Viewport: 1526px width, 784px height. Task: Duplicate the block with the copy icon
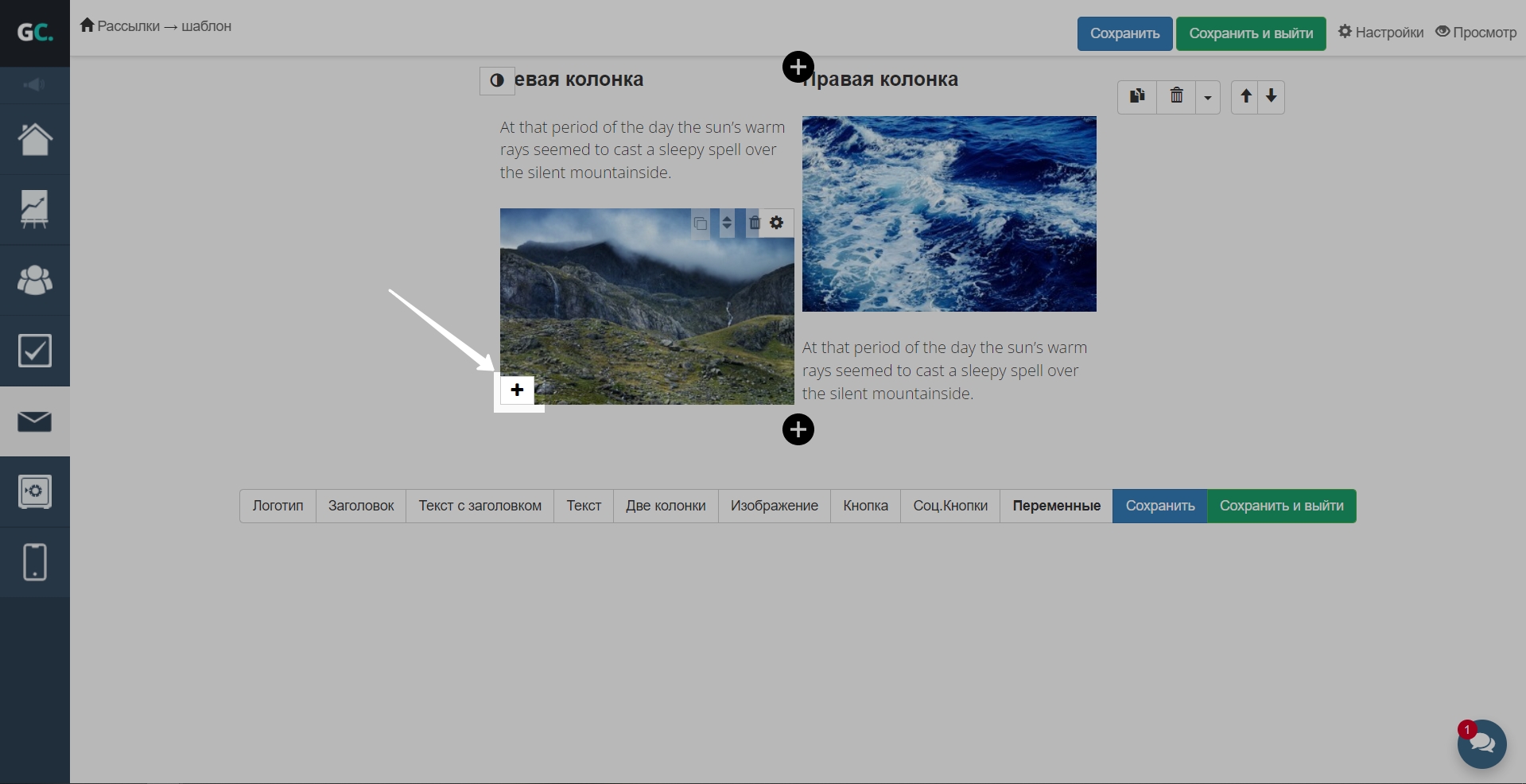pos(1137,97)
